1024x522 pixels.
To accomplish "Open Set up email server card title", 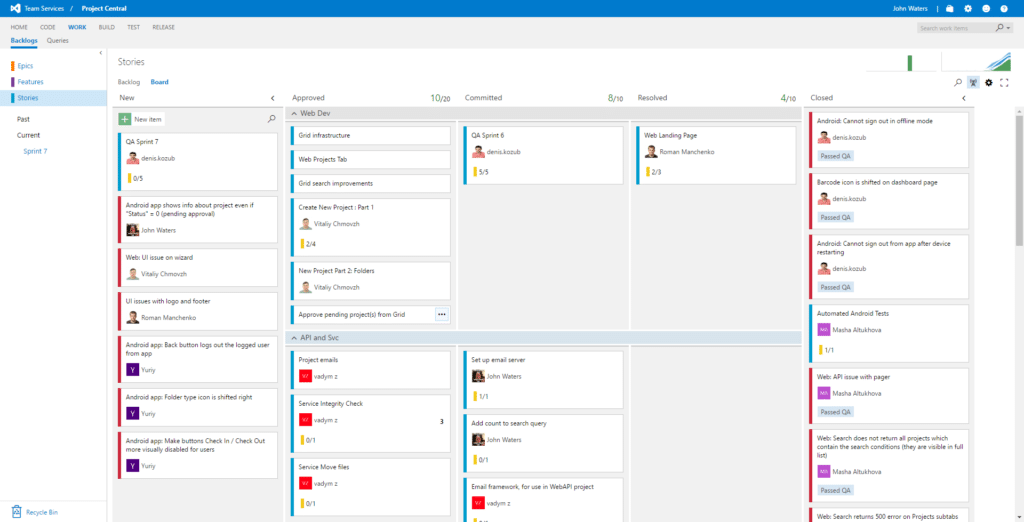I will coord(498,360).
